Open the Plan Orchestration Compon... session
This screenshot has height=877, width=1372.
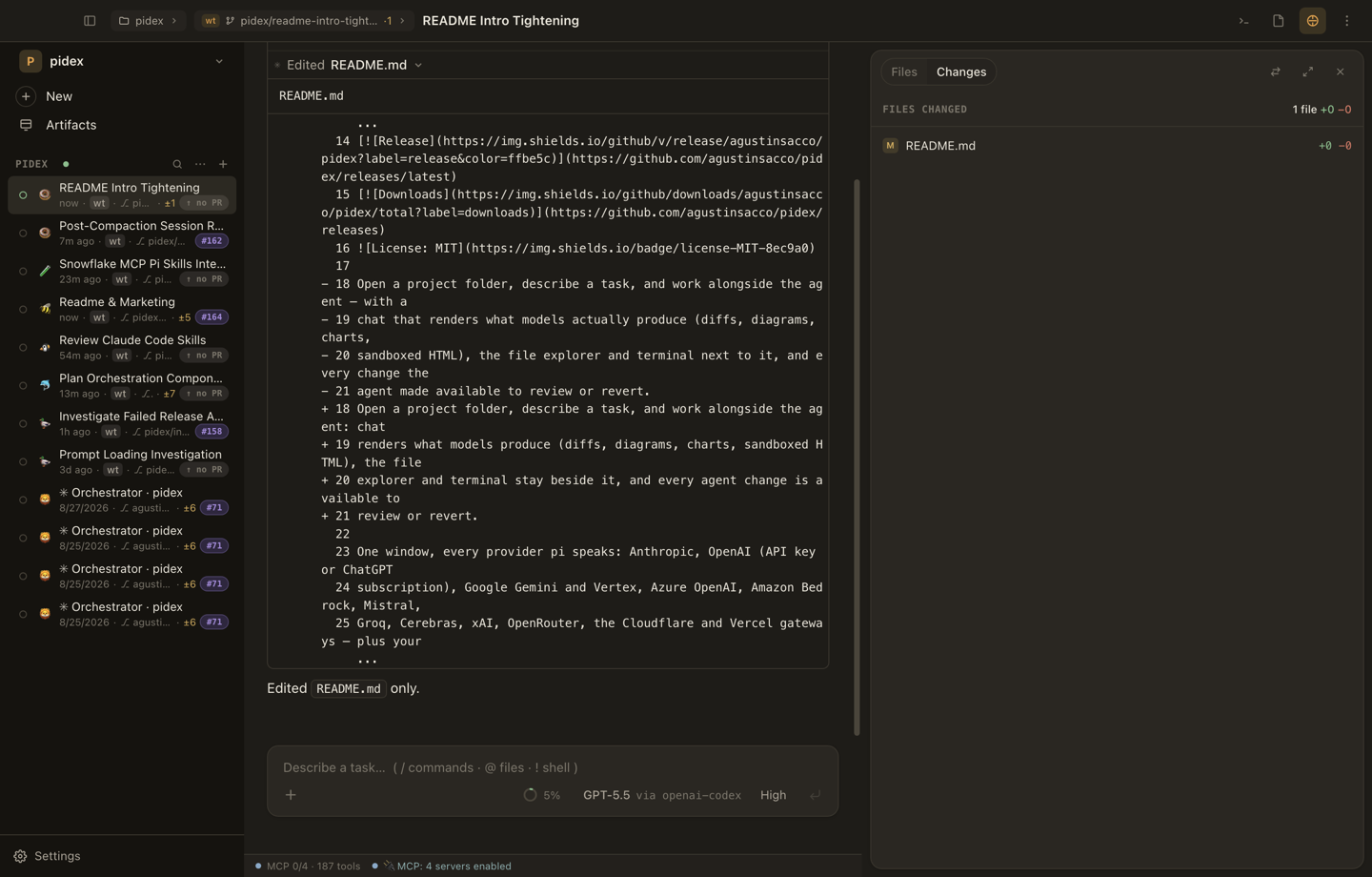coord(122,385)
